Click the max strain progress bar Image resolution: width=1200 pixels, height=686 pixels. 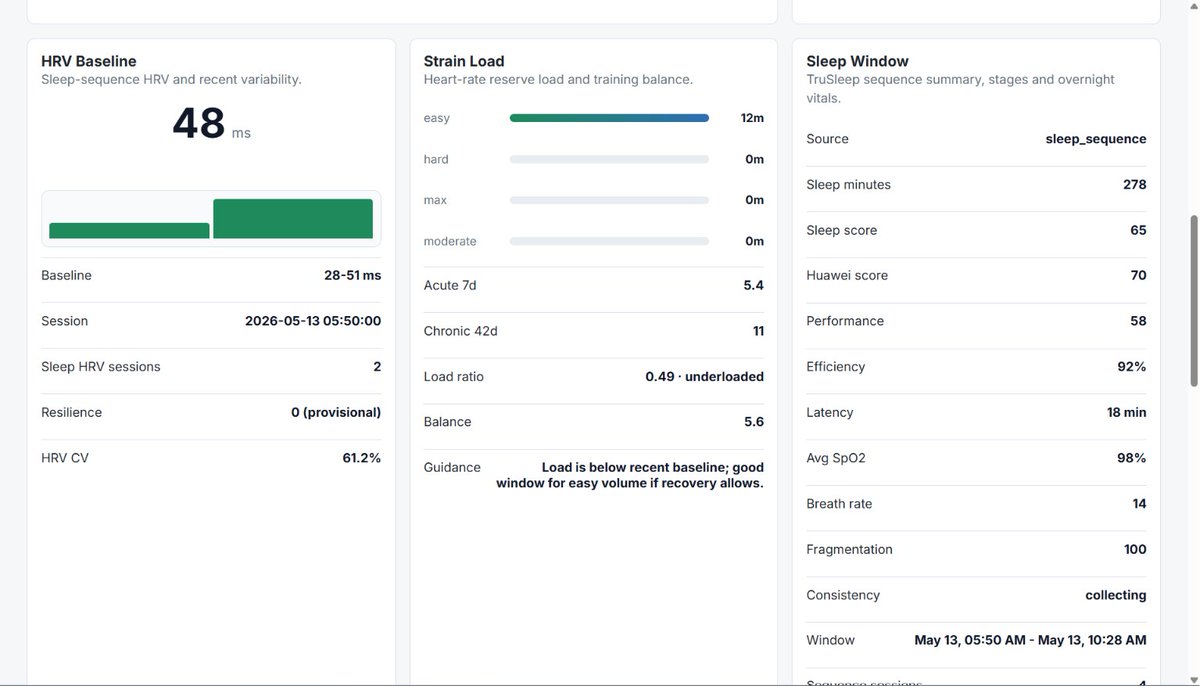tap(609, 200)
